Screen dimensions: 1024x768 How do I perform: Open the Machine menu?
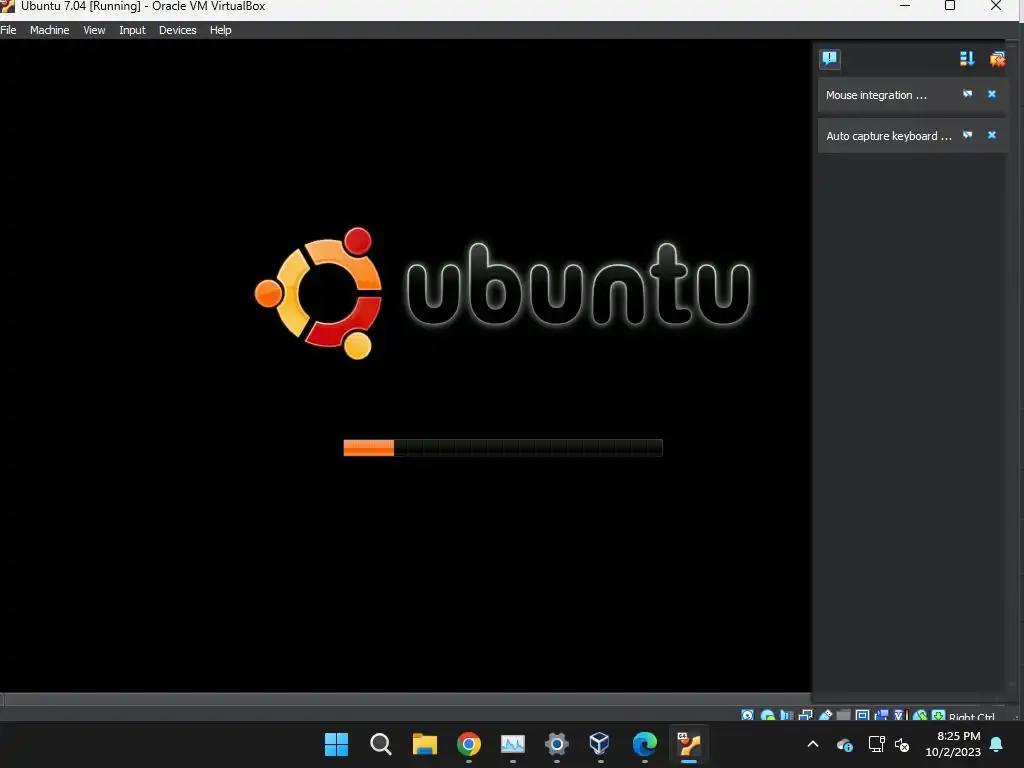point(50,30)
